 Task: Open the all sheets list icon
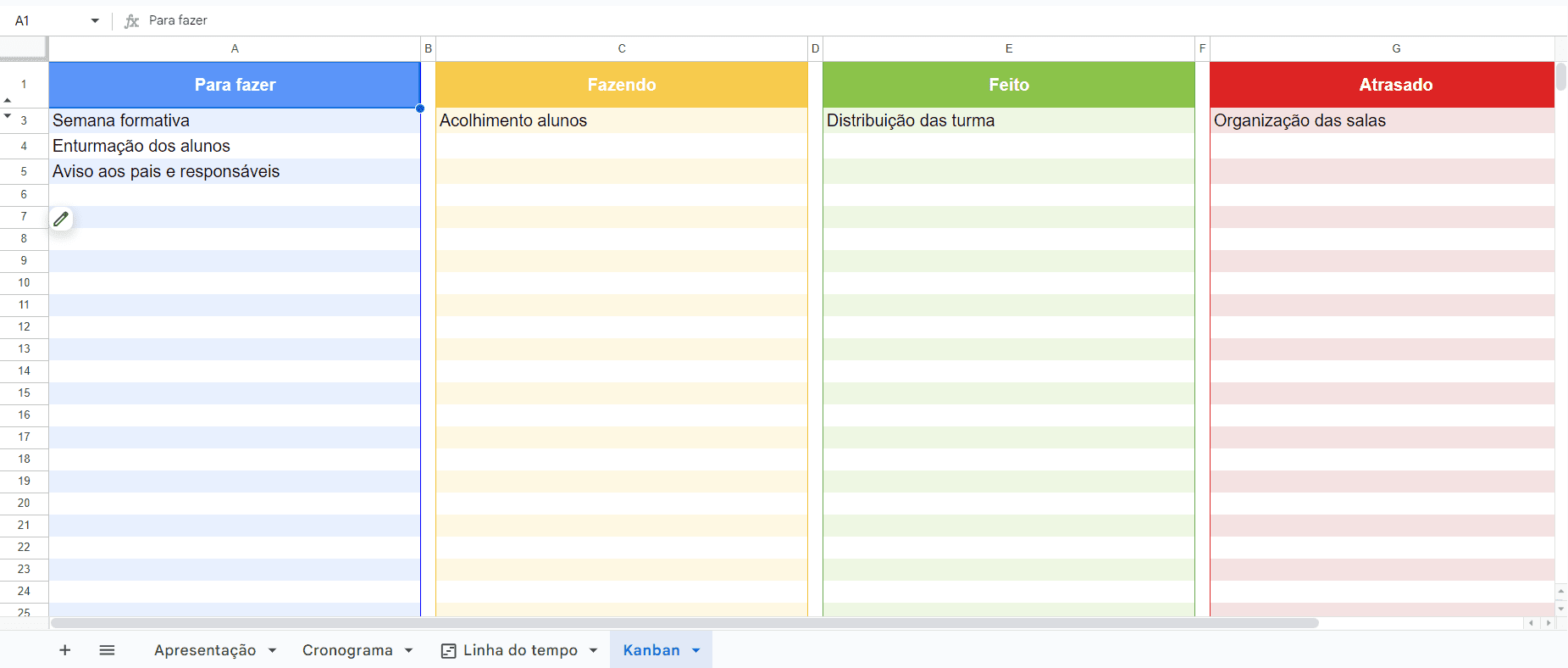pos(107,650)
